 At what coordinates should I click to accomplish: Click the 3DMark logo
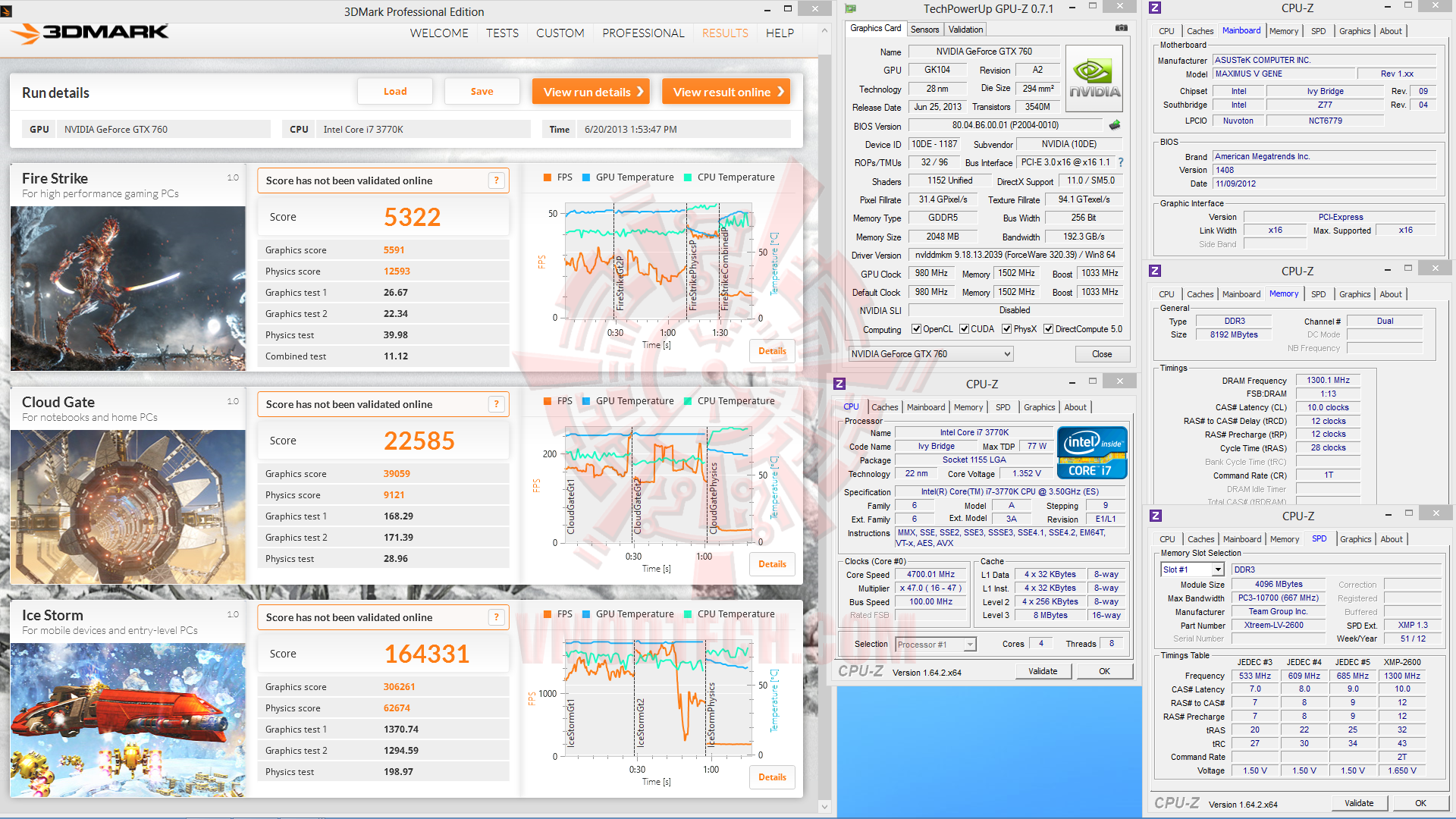click(x=91, y=33)
